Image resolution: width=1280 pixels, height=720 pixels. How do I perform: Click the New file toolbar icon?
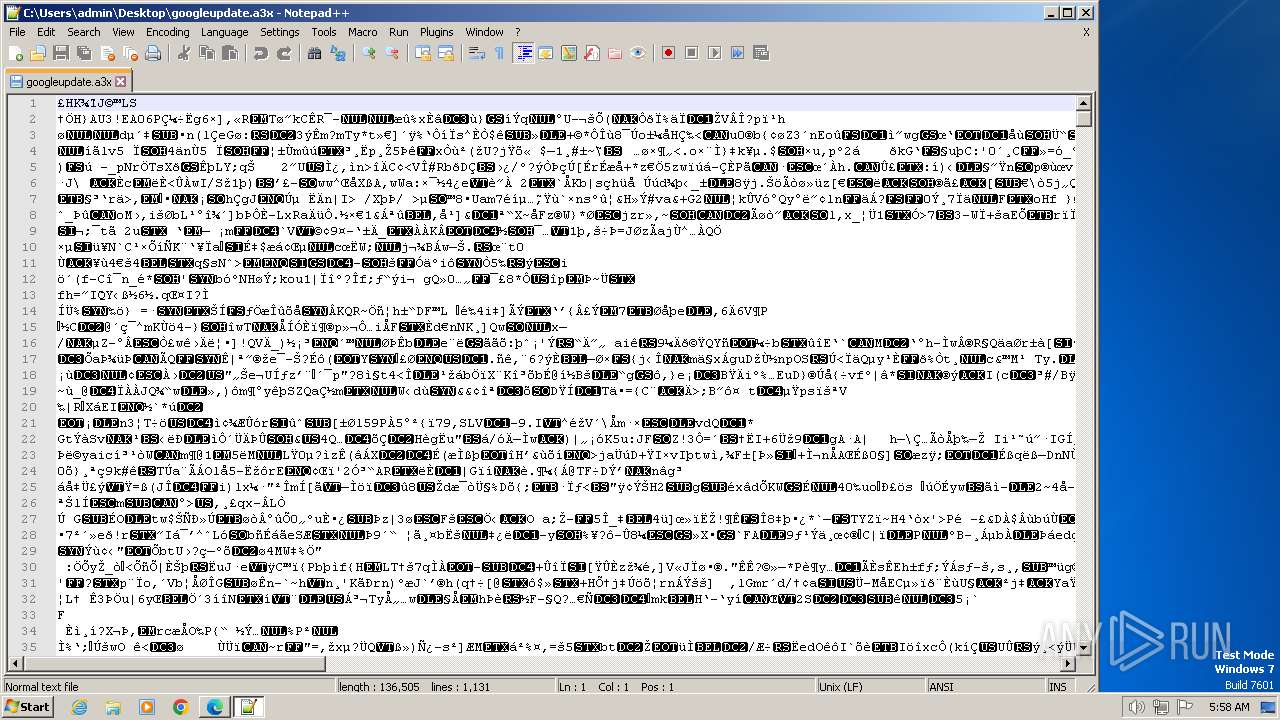tap(16, 53)
